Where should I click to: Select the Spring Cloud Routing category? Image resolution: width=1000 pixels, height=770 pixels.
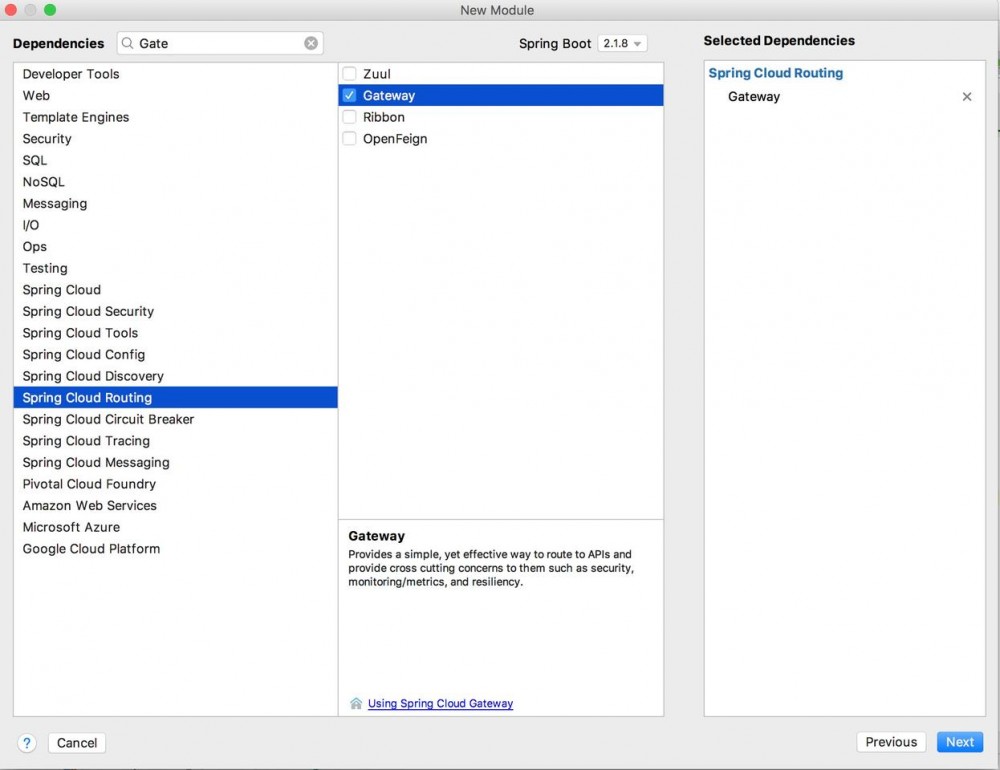coord(175,397)
